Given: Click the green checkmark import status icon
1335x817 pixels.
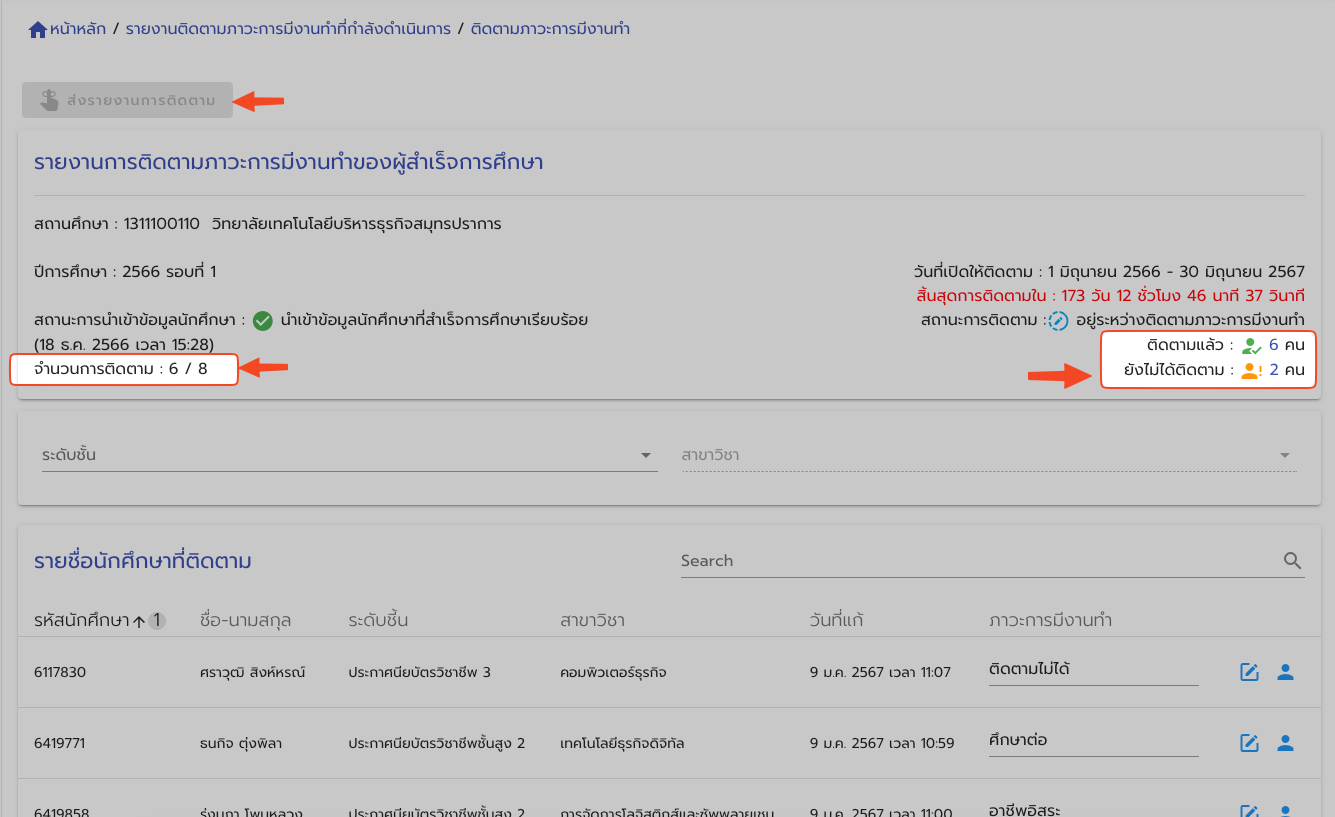Looking at the screenshot, I should (262, 321).
